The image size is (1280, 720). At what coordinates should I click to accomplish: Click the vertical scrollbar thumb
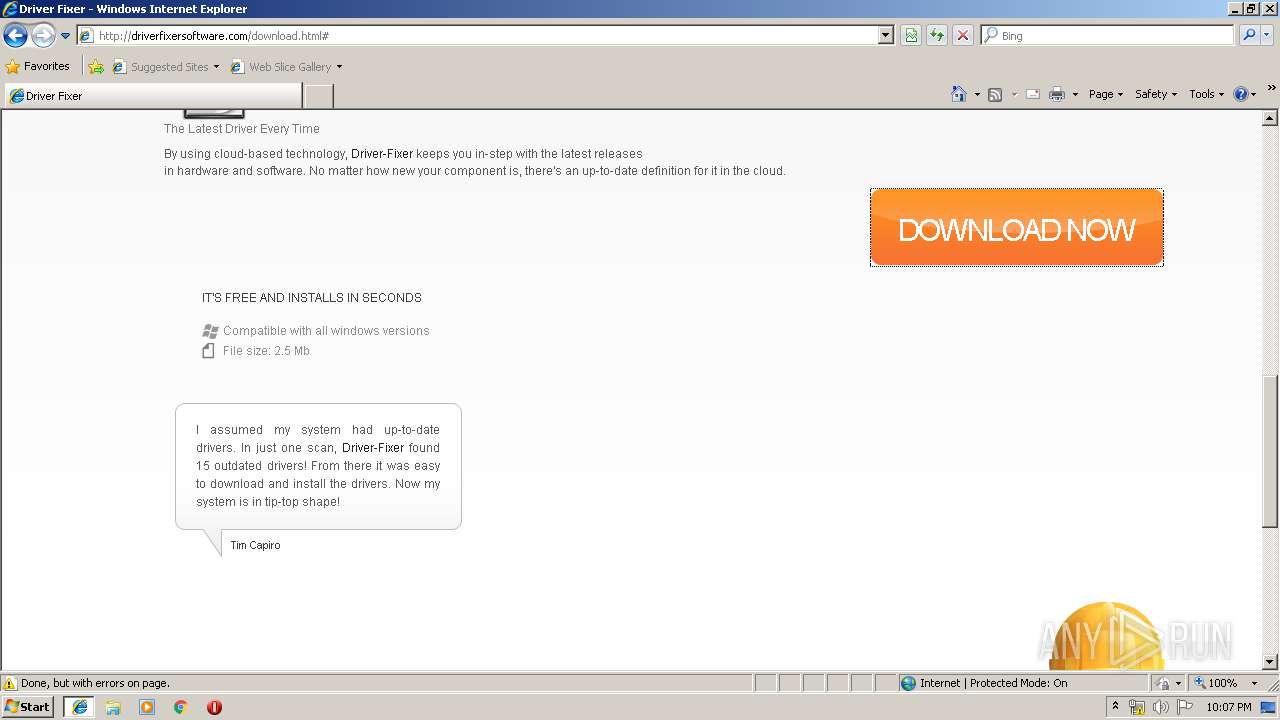tap(1270, 451)
